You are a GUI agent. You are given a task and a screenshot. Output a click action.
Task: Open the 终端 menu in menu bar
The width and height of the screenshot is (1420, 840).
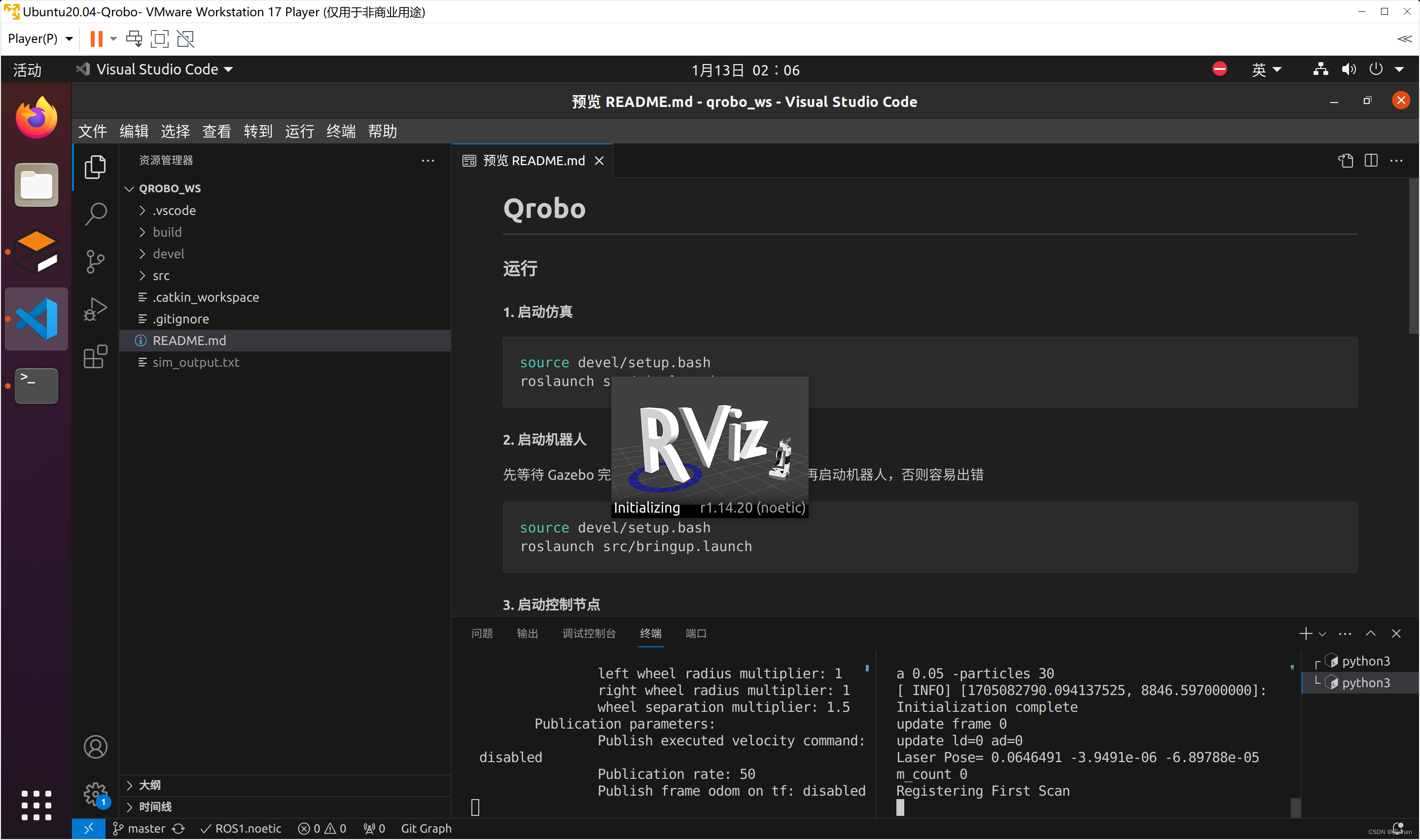(x=341, y=131)
